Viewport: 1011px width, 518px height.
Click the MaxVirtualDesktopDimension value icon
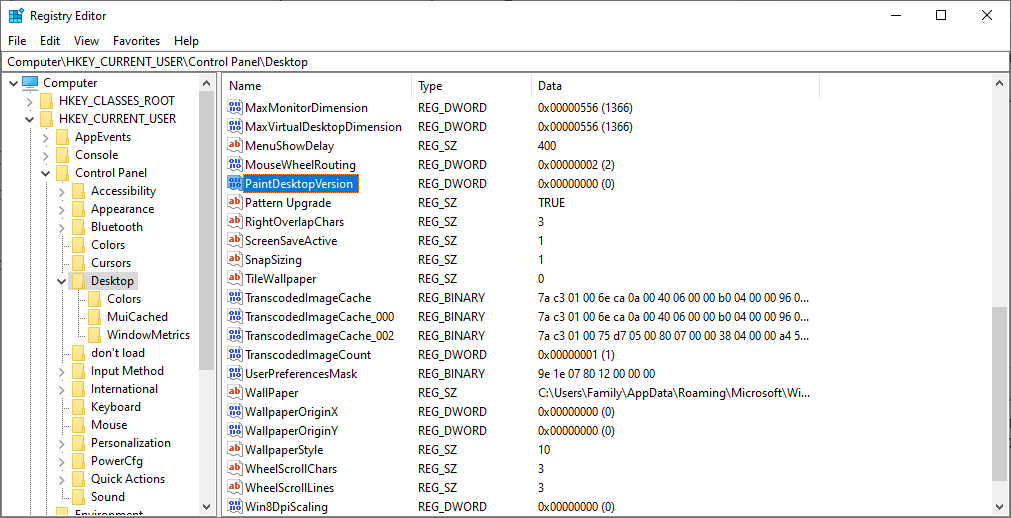pos(235,126)
